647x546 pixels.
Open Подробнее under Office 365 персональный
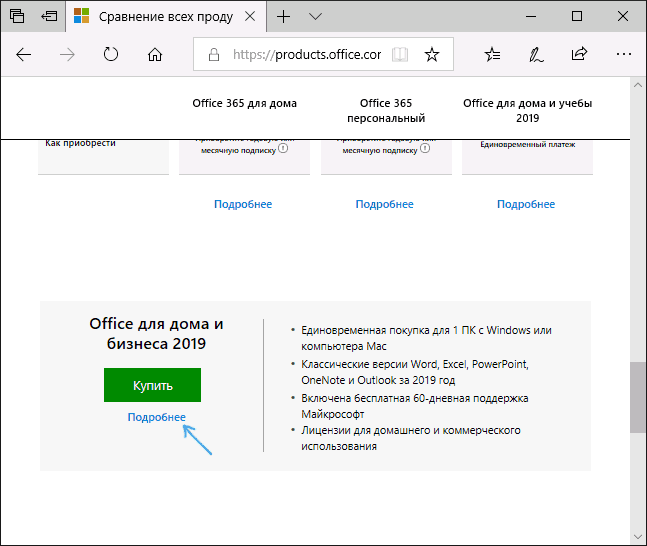click(x=385, y=204)
